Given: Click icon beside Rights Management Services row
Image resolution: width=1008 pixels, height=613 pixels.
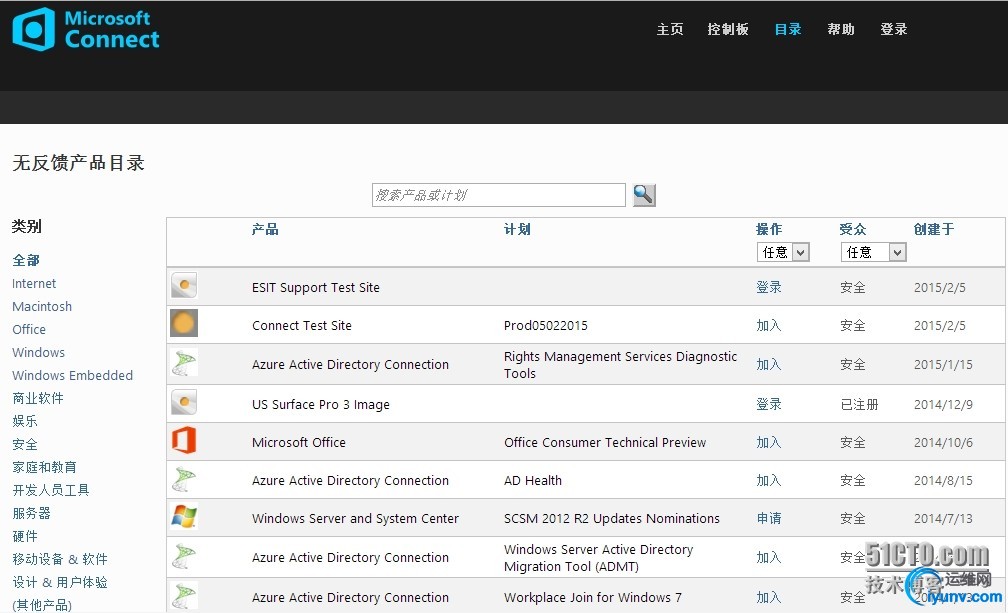Looking at the screenshot, I should pyautogui.click(x=184, y=363).
